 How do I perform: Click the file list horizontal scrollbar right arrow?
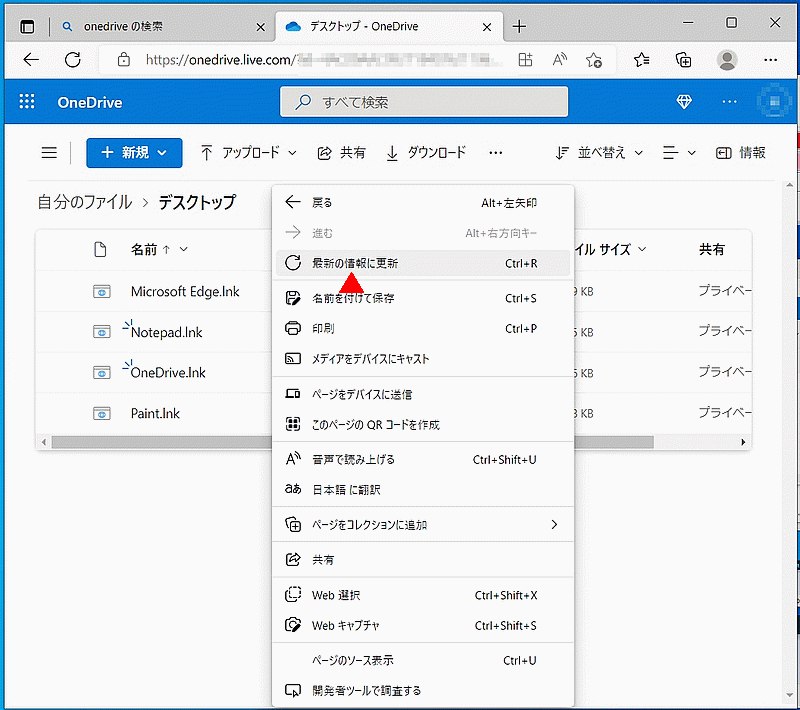[x=743, y=442]
